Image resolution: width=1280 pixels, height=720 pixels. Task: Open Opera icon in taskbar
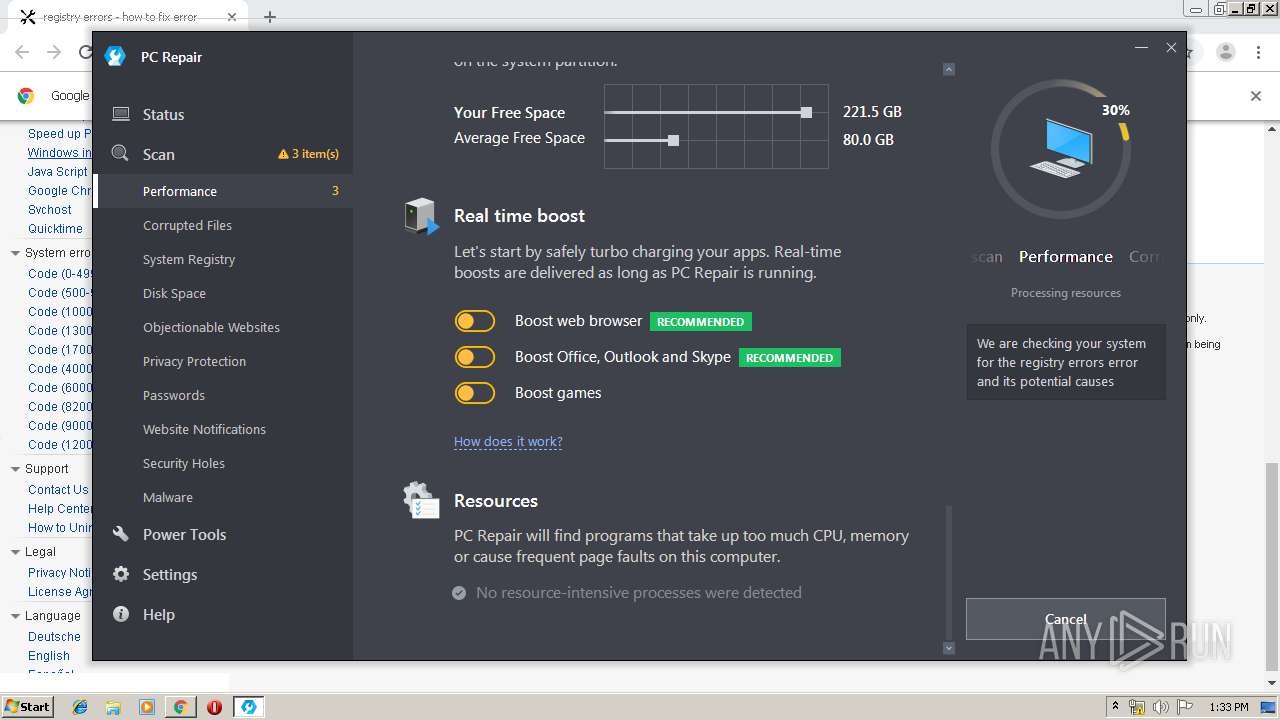[x=214, y=707]
